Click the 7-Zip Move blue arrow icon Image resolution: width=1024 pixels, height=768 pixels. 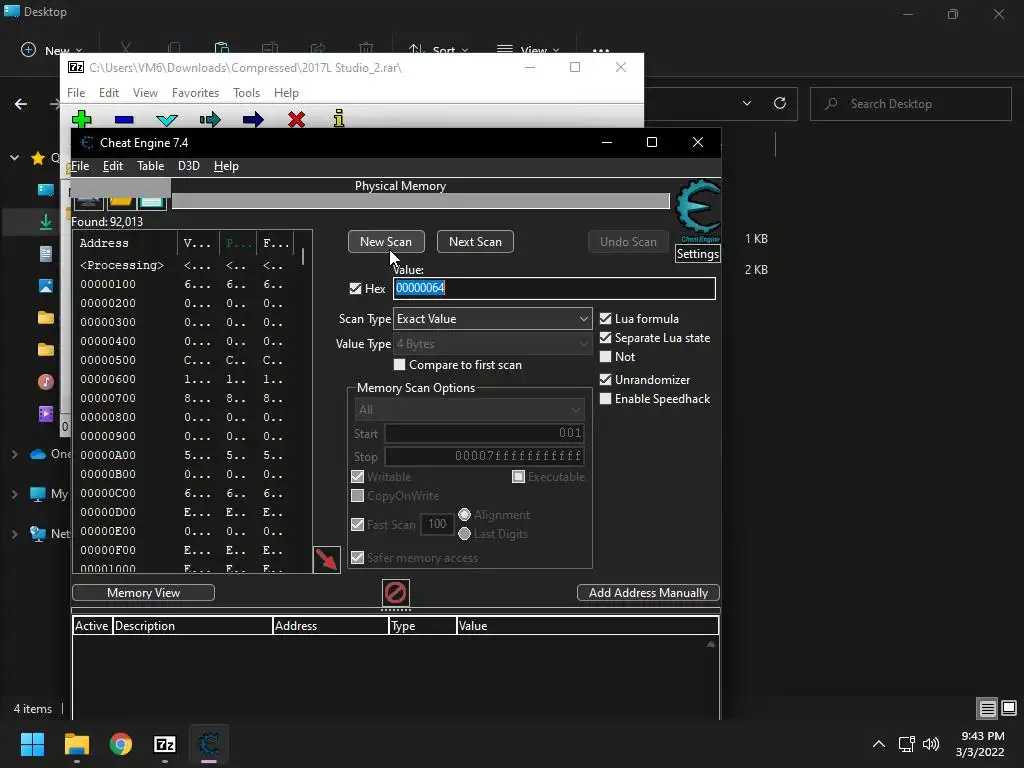[x=253, y=119]
